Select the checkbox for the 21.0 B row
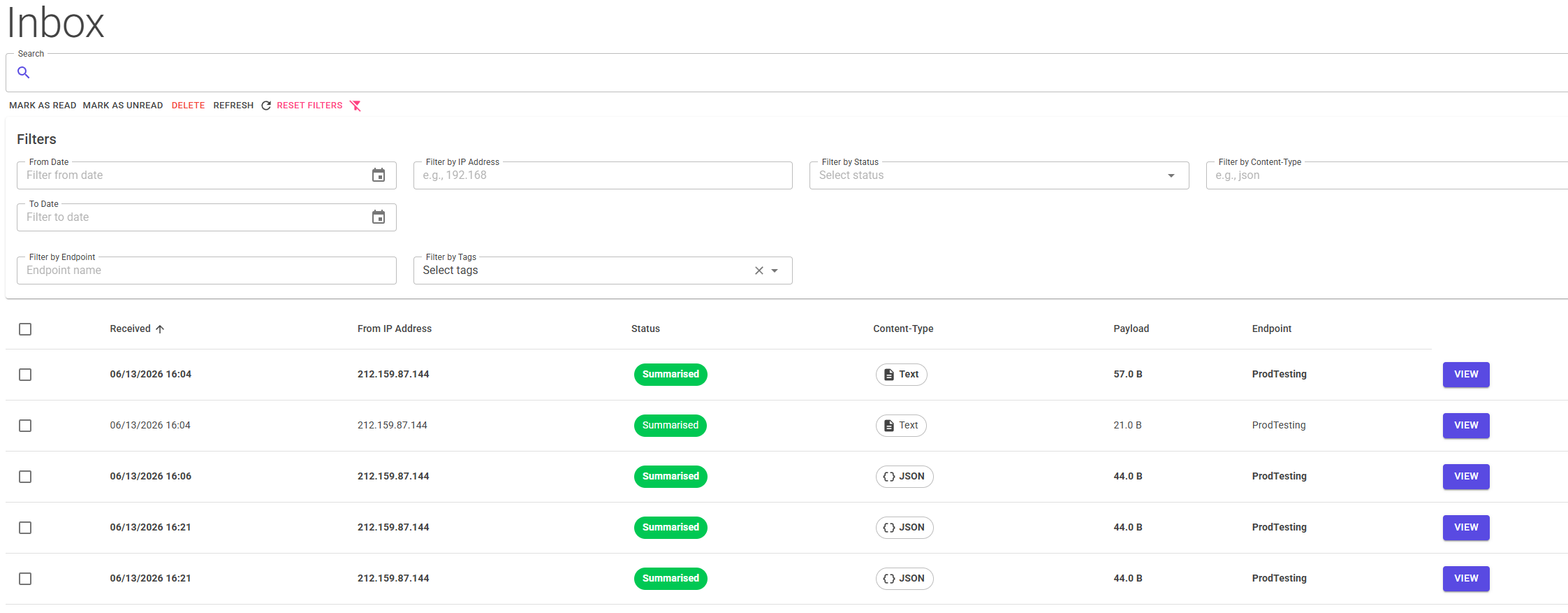1568x613 pixels. [x=25, y=426]
